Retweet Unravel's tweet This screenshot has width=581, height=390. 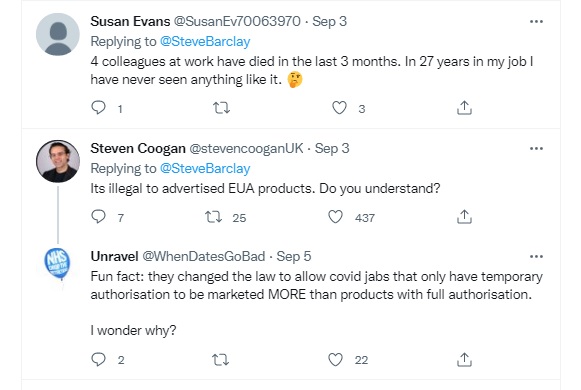click(220, 359)
